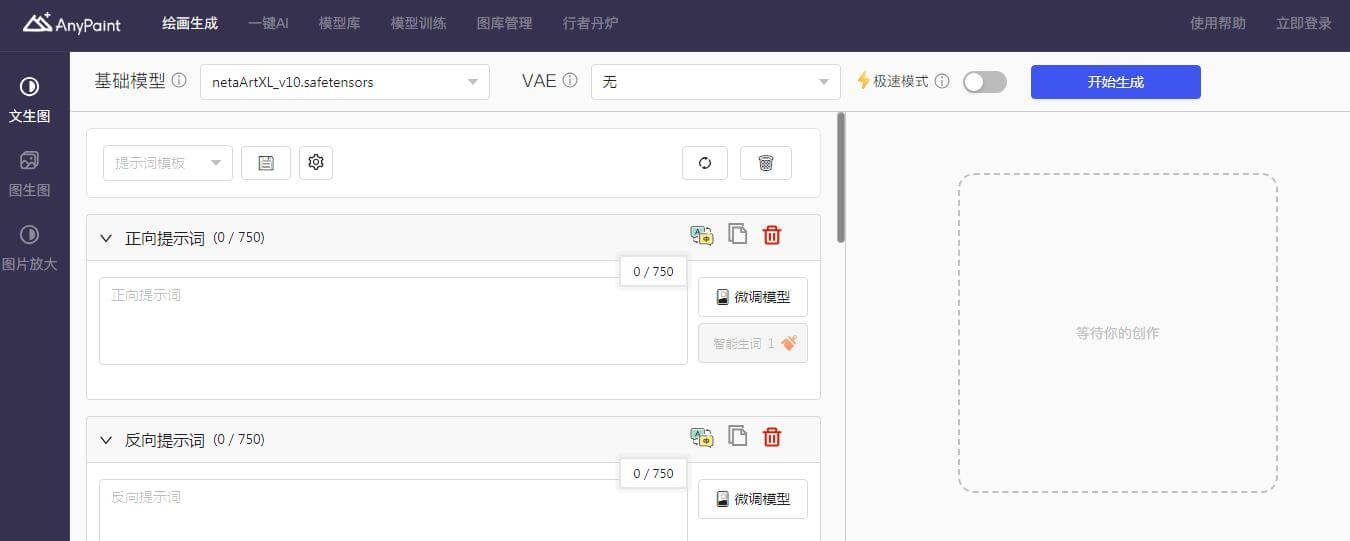
Task: Open prompt settings gear icon
Action: pyautogui.click(x=316, y=163)
